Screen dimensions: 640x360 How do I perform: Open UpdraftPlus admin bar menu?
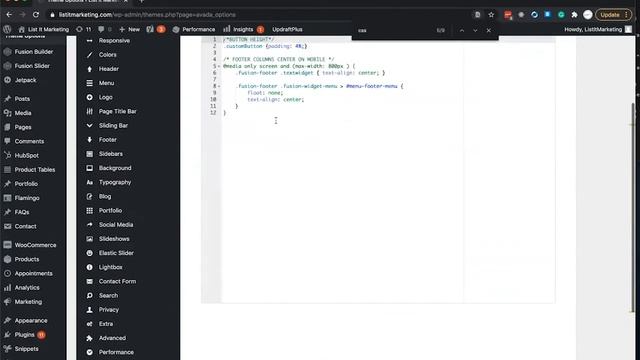pos(287,29)
